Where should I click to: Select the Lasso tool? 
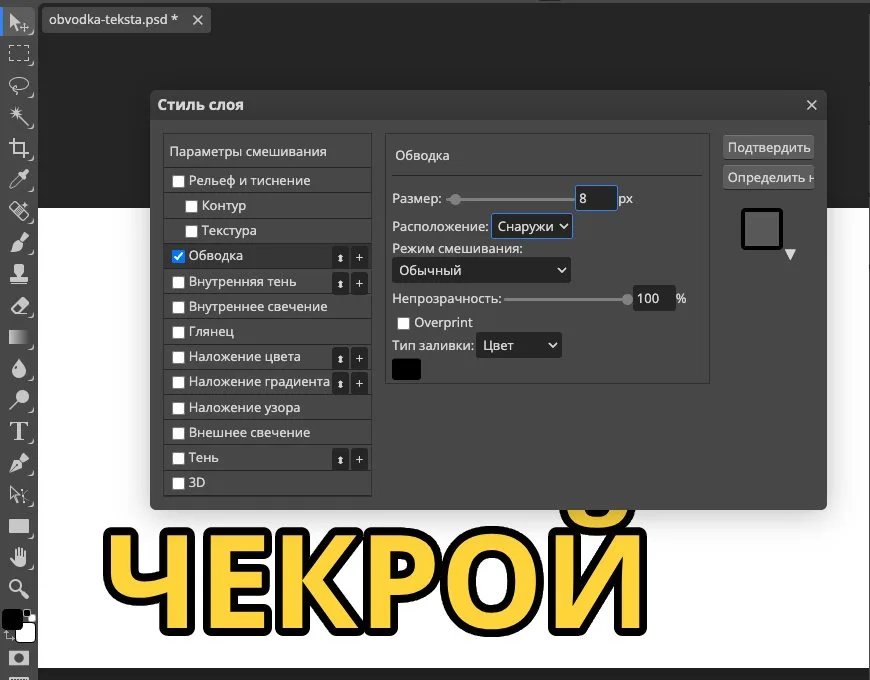18,85
